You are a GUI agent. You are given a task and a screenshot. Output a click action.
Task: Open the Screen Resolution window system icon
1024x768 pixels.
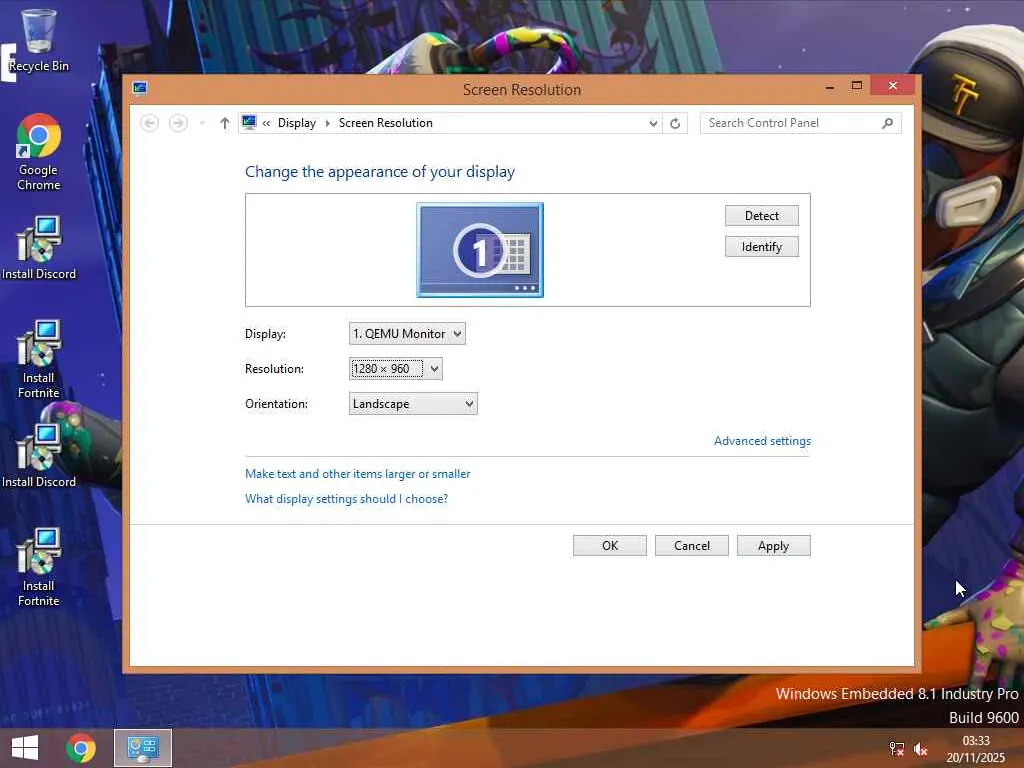[140, 88]
